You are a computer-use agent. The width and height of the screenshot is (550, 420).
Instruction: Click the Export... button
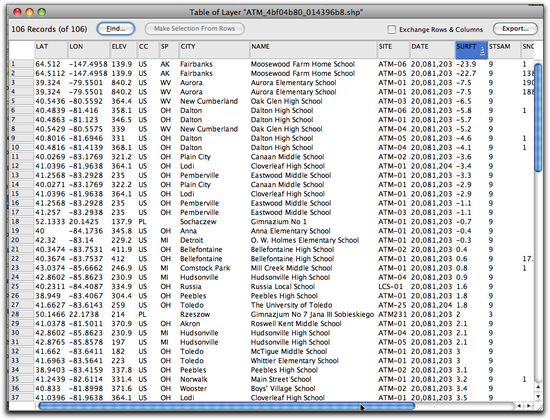pos(515,29)
